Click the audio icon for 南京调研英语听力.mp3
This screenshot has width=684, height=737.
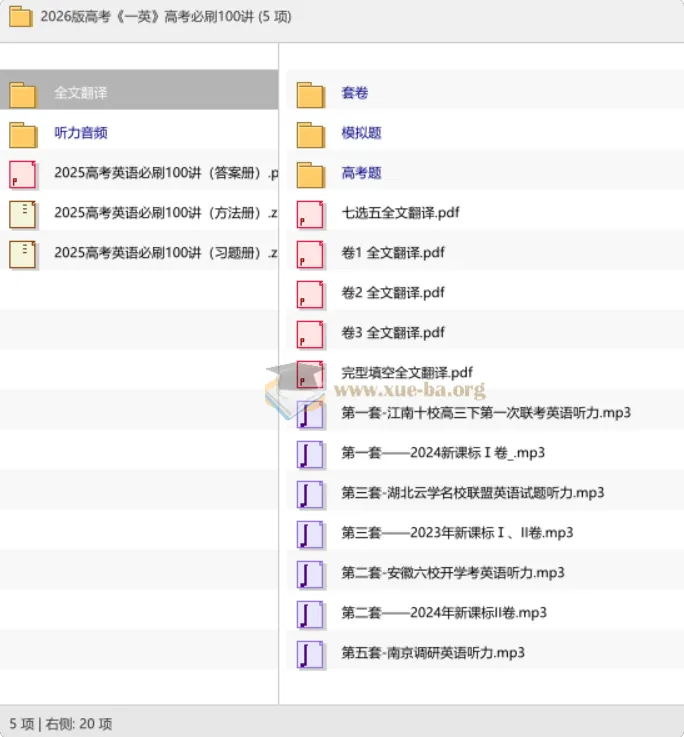click(x=310, y=654)
